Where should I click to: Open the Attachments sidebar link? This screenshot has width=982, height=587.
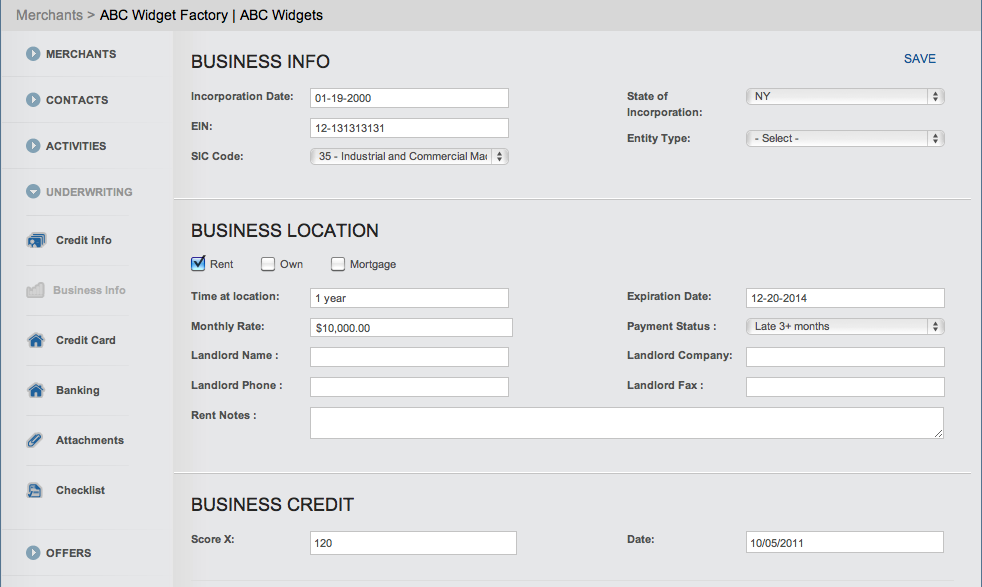coord(90,440)
